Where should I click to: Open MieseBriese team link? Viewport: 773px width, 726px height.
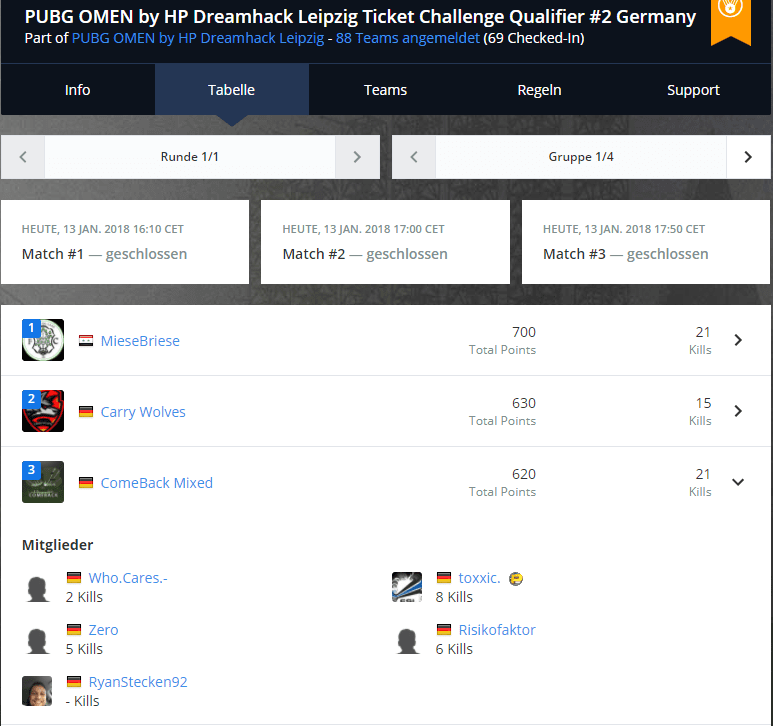click(140, 341)
